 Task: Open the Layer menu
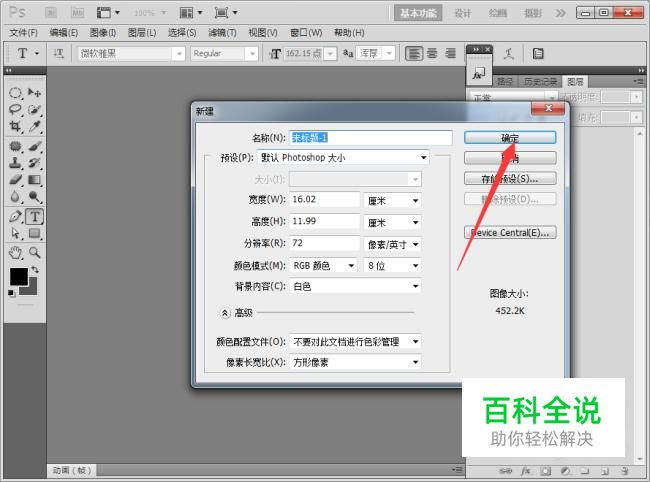click(142, 32)
